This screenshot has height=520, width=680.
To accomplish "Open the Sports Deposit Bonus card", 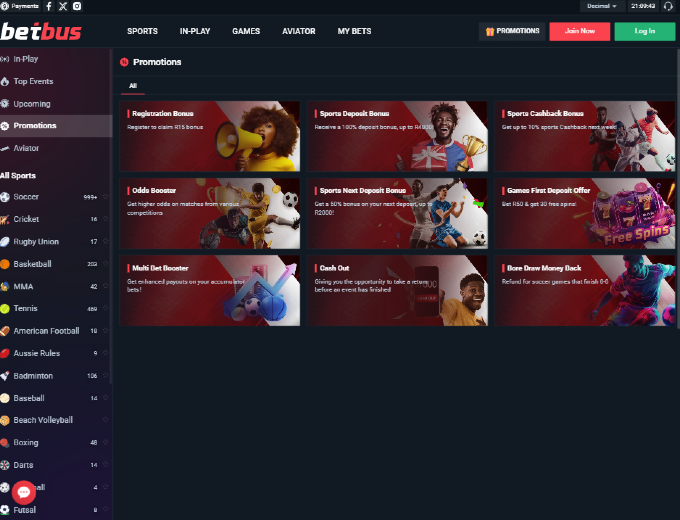I will coord(397,136).
